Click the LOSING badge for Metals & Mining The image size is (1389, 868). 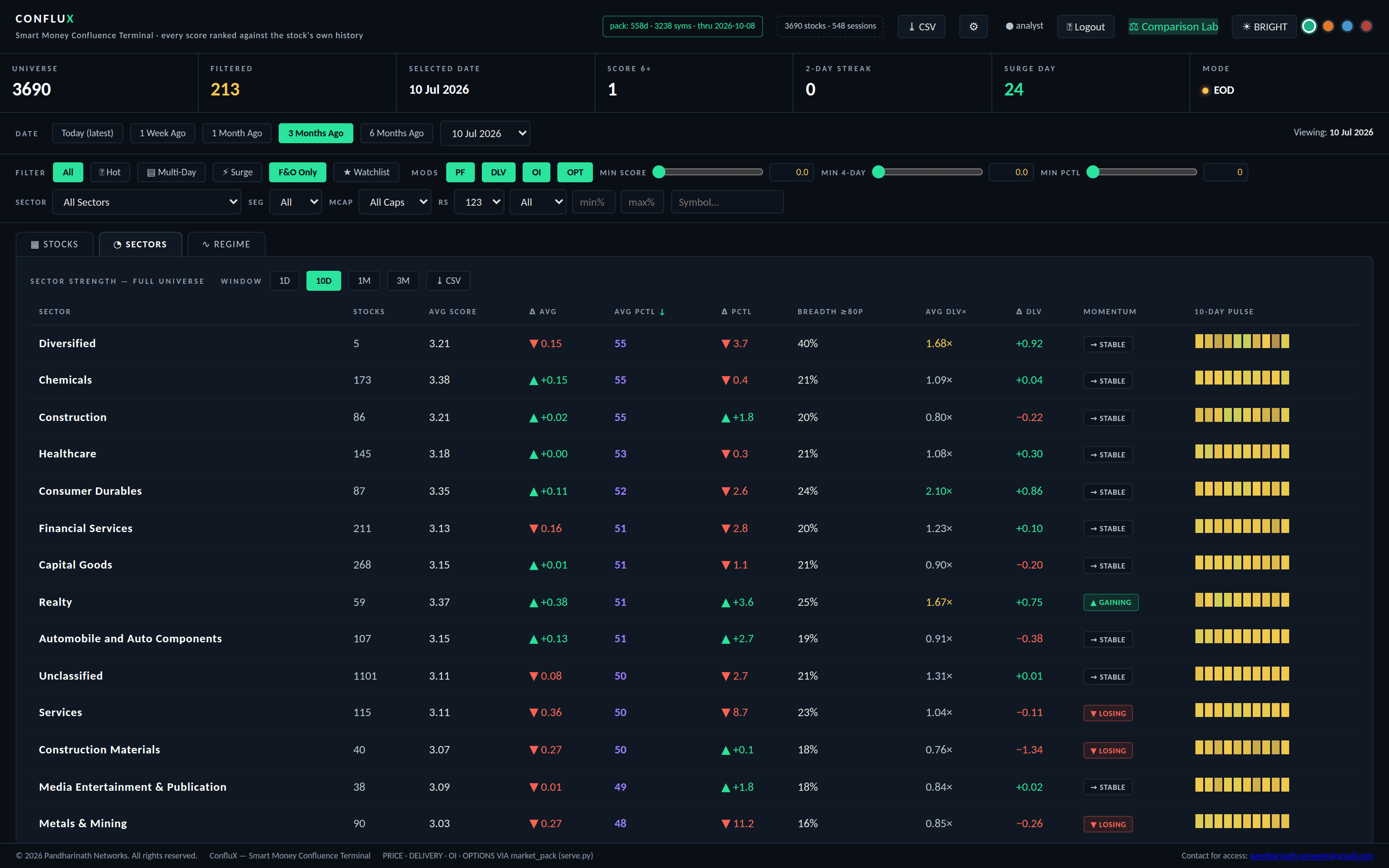point(1108,824)
